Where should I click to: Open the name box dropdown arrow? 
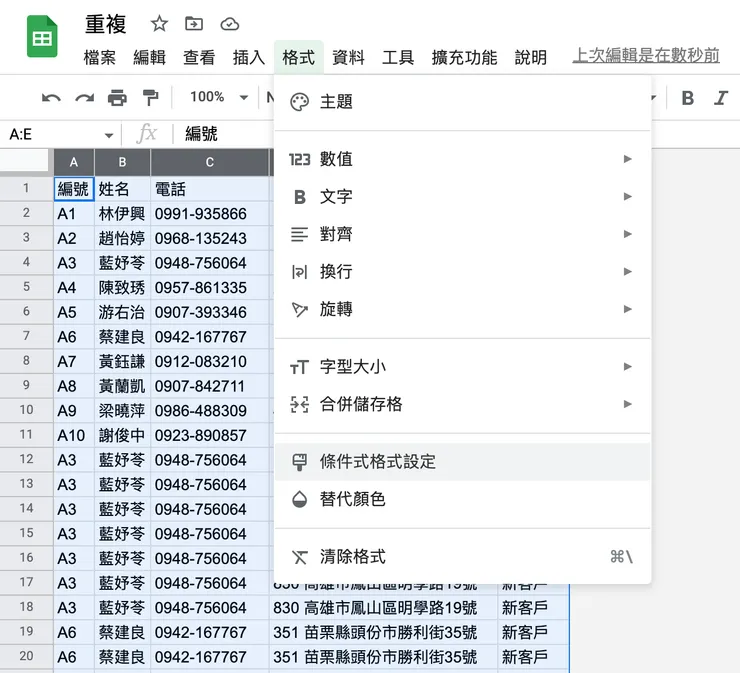109,135
